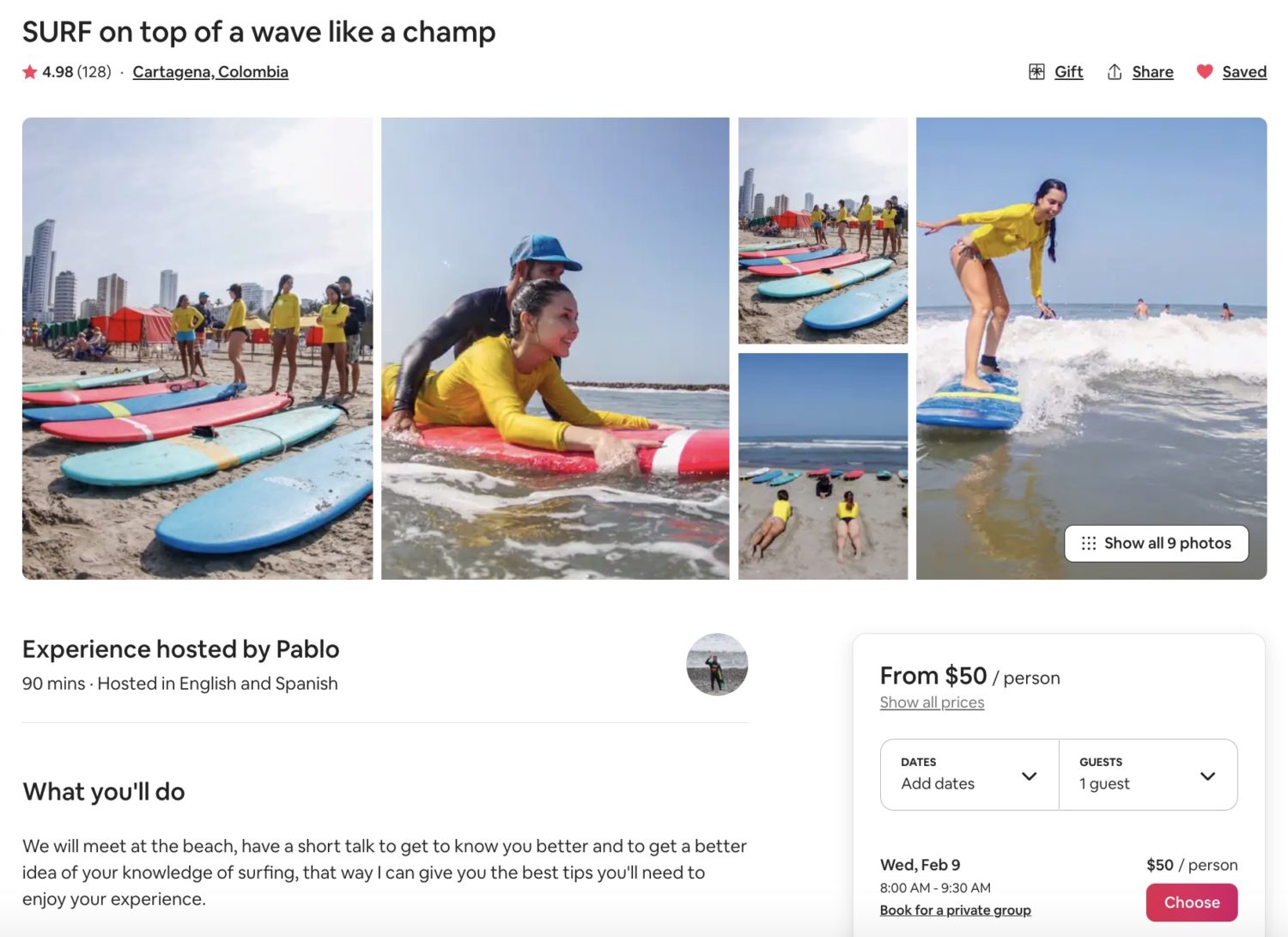Click the share arrow icon
This screenshot has height=937, width=1288.
tap(1115, 71)
